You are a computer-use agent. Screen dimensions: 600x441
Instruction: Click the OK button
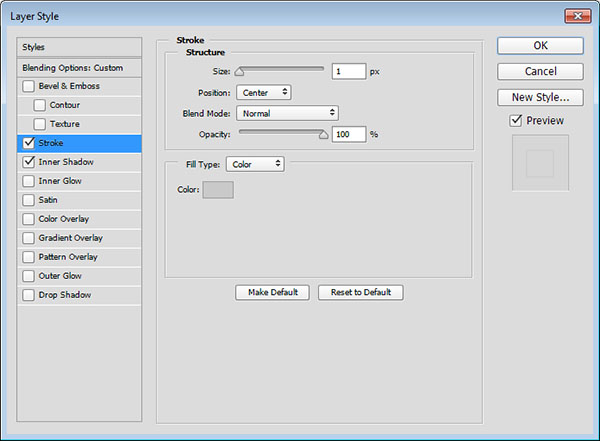tap(540, 45)
